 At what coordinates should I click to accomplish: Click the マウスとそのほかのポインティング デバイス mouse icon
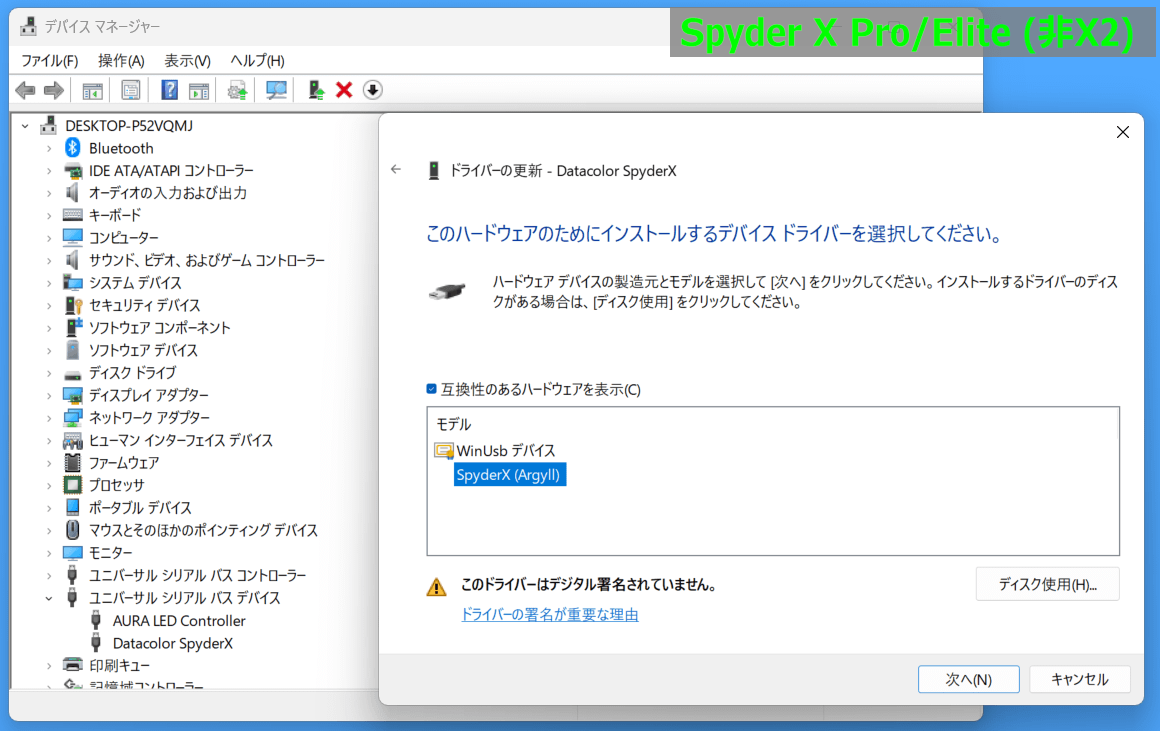coord(72,530)
